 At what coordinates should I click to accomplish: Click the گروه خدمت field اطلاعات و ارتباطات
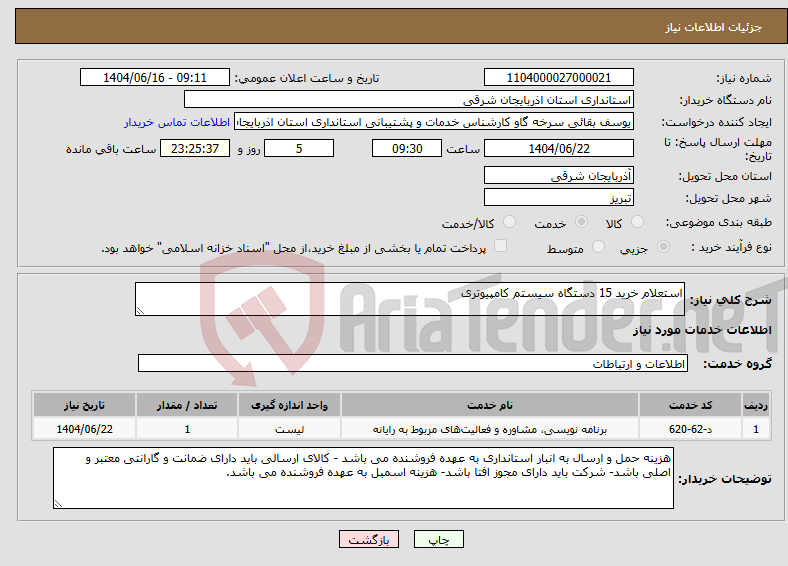[413, 363]
